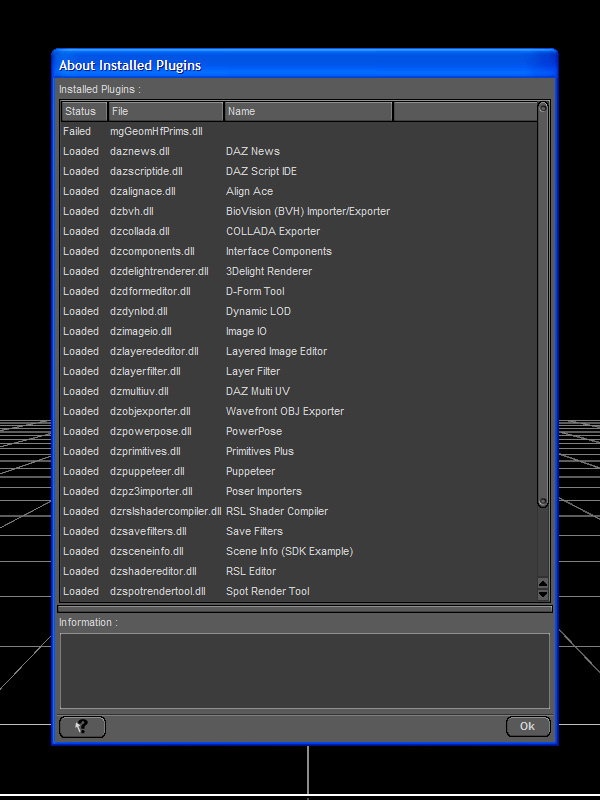Select the Layer Filter row
This screenshot has height=800, width=600.
coord(299,371)
